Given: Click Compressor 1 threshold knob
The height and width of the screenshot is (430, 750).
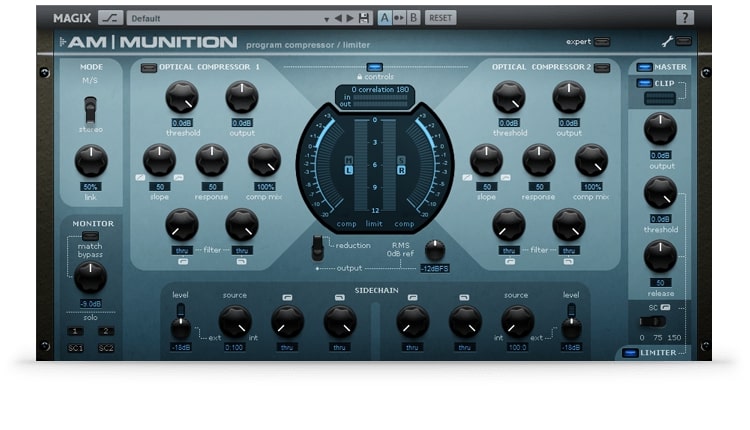Looking at the screenshot, I should (182, 97).
